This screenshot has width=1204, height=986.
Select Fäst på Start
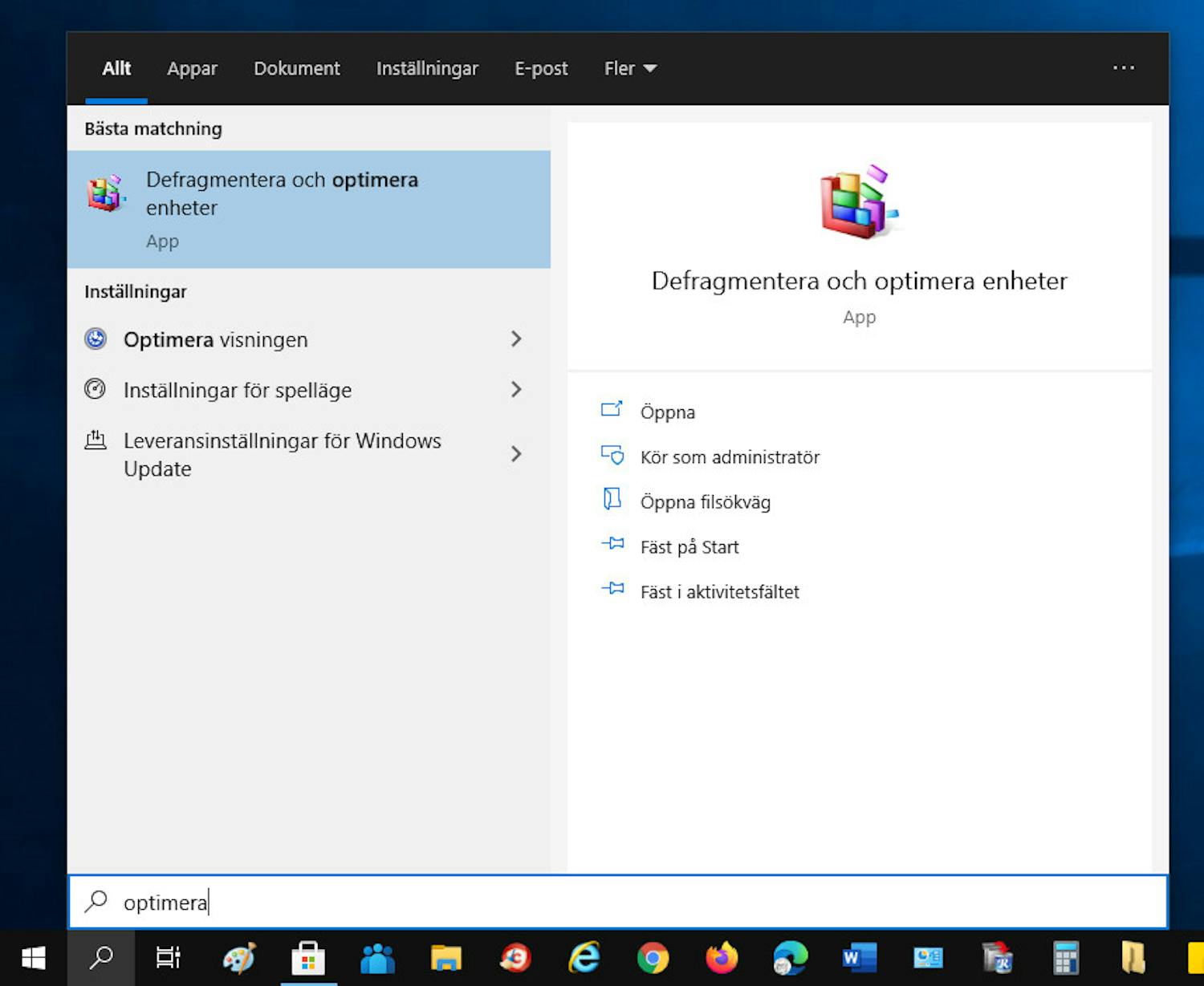(x=689, y=546)
